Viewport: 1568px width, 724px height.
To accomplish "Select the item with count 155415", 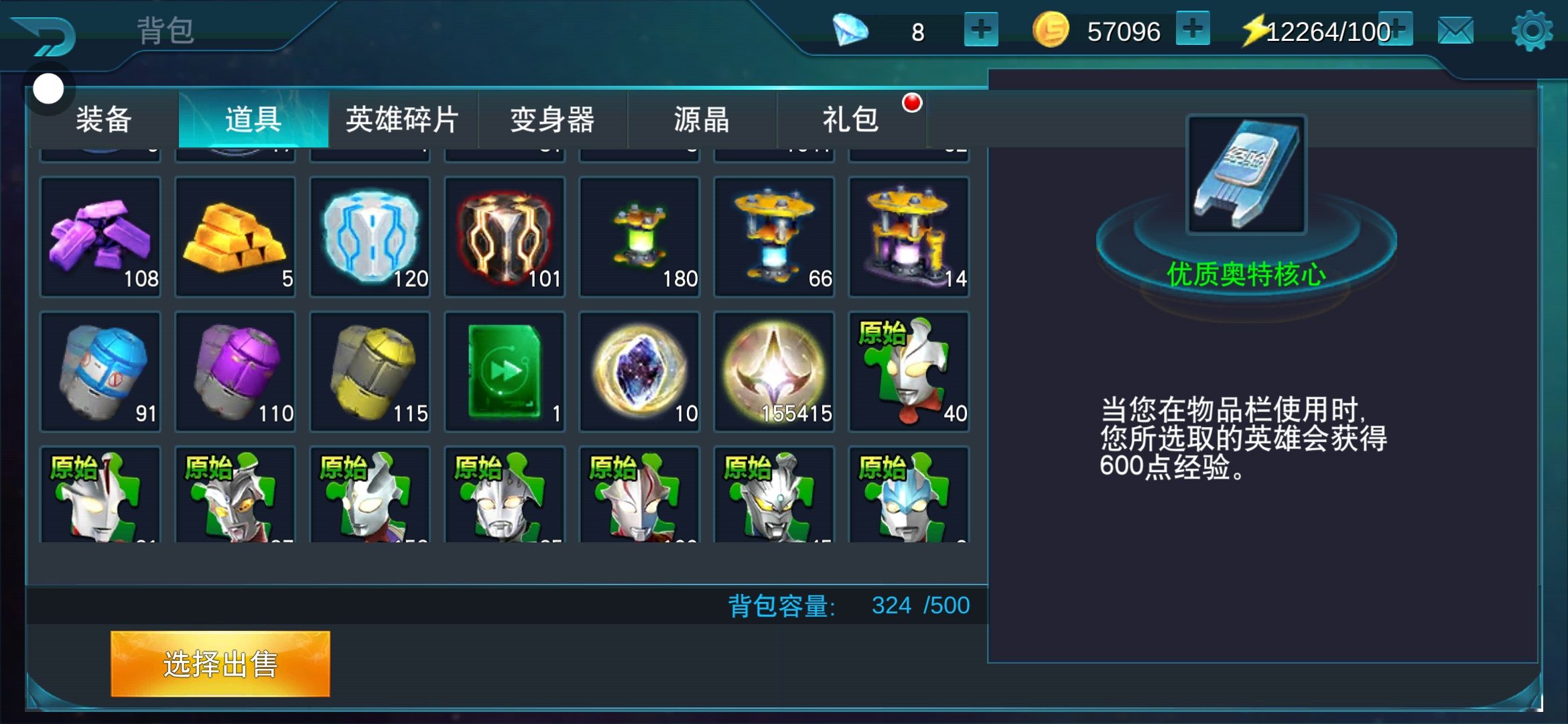I will point(775,371).
